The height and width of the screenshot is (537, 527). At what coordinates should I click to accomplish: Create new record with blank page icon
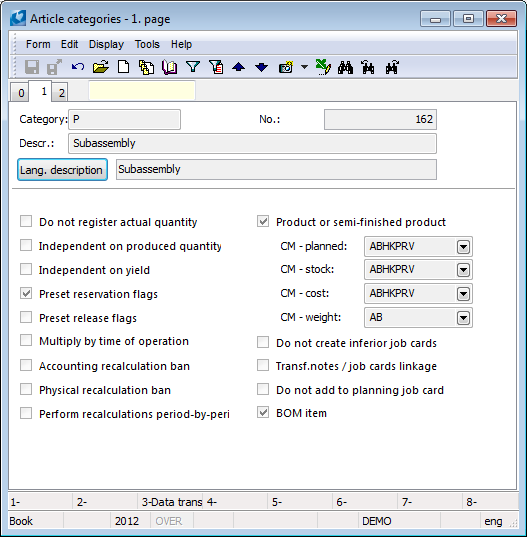click(x=124, y=67)
